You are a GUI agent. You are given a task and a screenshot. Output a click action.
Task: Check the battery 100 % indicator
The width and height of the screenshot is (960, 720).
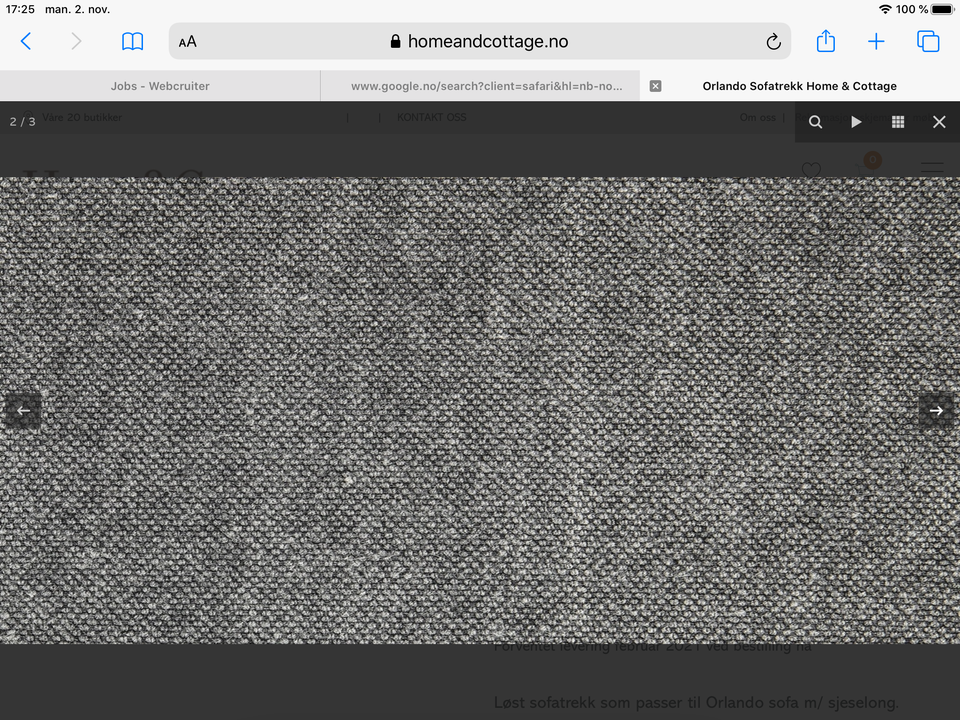(924, 9)
